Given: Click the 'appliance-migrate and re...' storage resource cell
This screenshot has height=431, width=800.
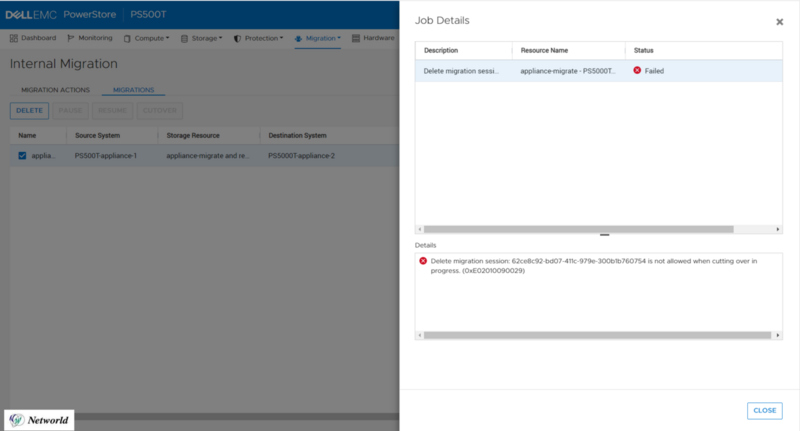Looking at the screenshot, I should tap(208, 156).
